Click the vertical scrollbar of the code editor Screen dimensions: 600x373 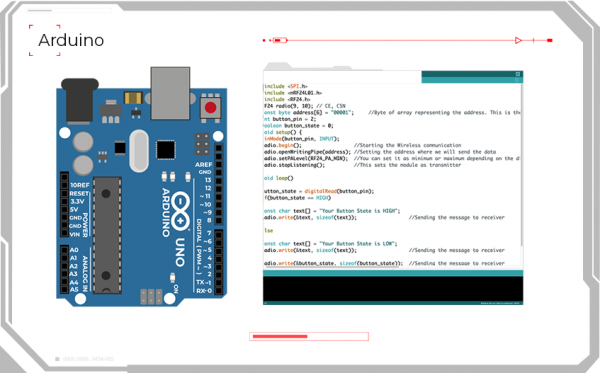coord(522,165)
